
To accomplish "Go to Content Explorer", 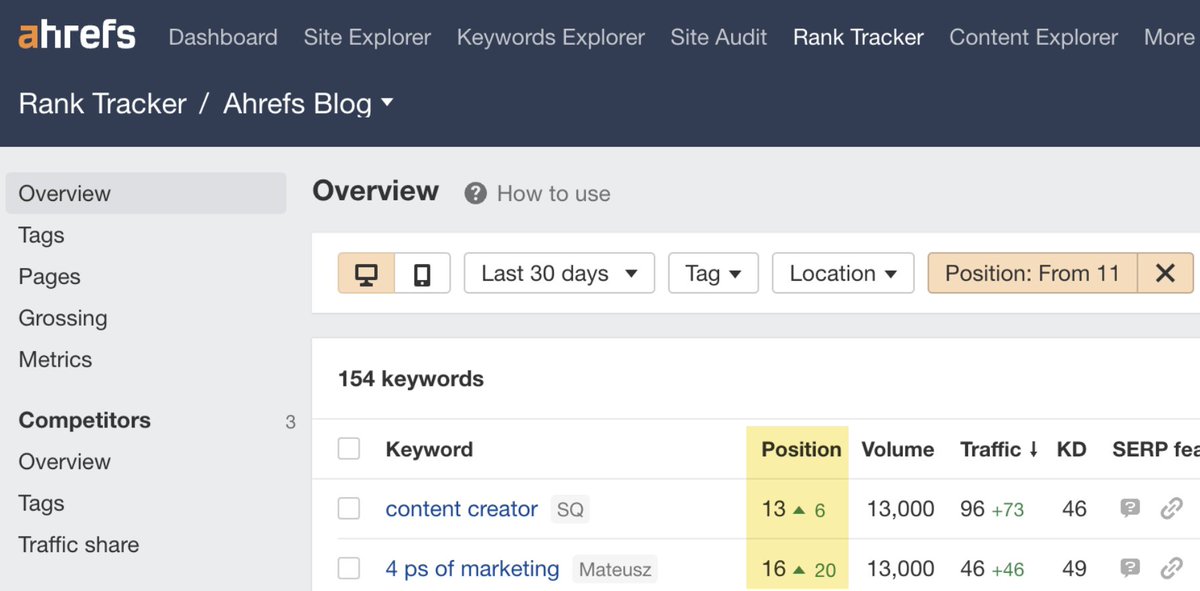I will 1033,37.
